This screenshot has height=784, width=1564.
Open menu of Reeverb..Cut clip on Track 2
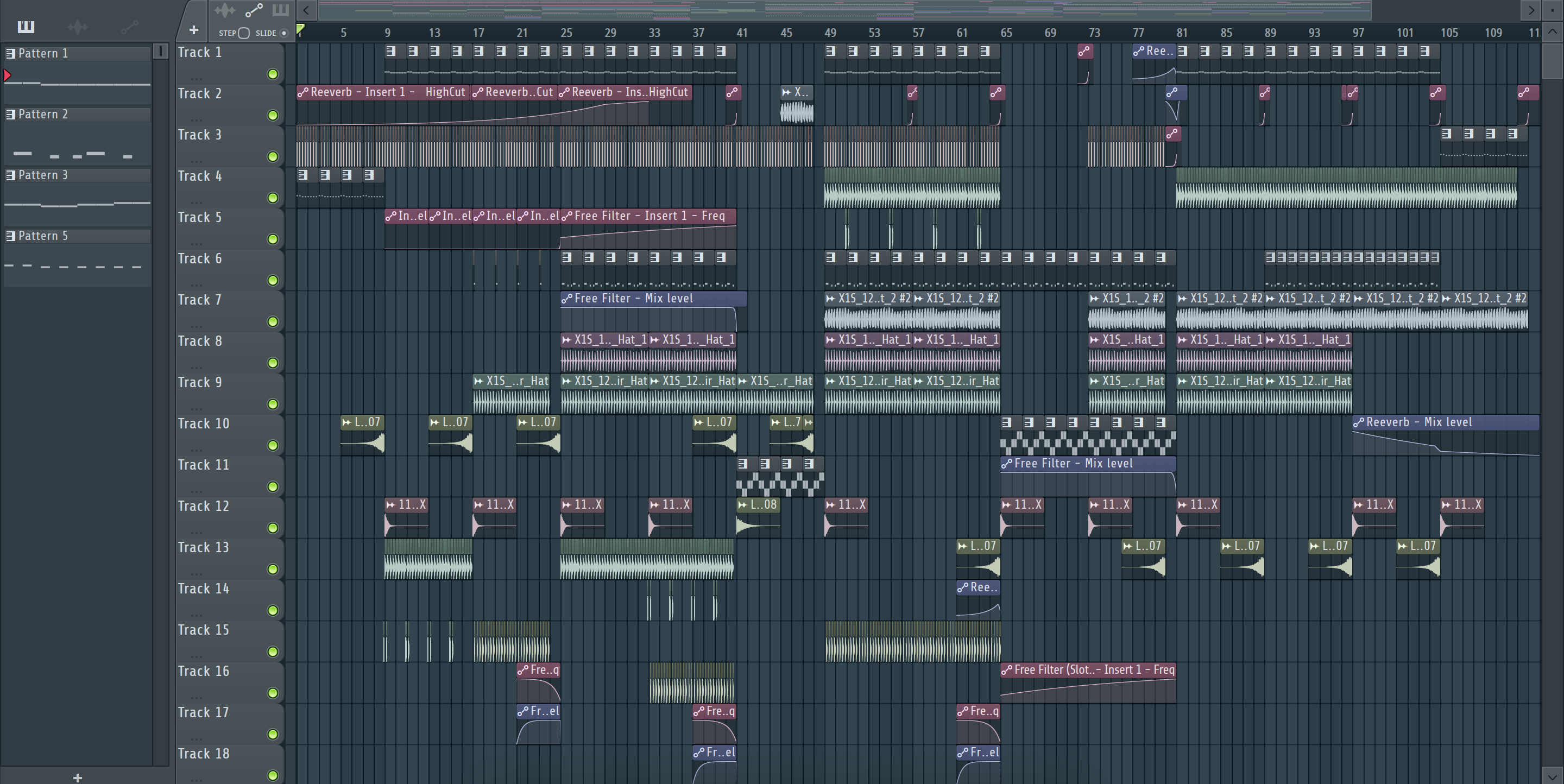pos(478,92)
